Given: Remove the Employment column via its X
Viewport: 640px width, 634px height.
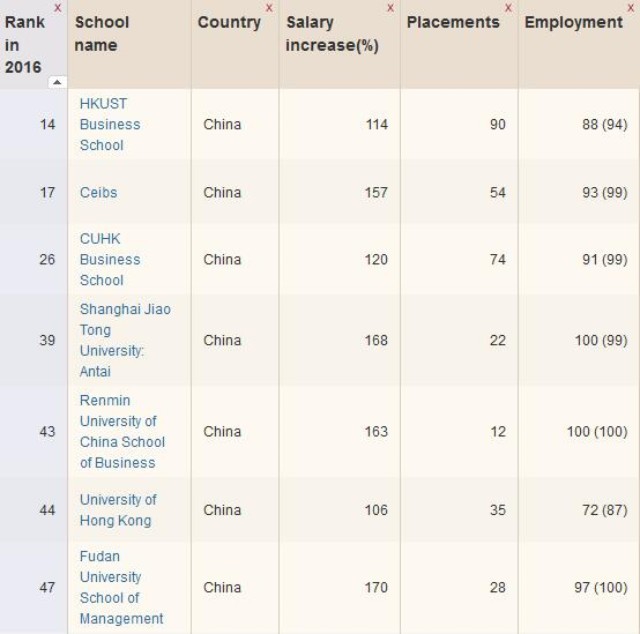Looking at the screenshot, I should click(631, 8).
